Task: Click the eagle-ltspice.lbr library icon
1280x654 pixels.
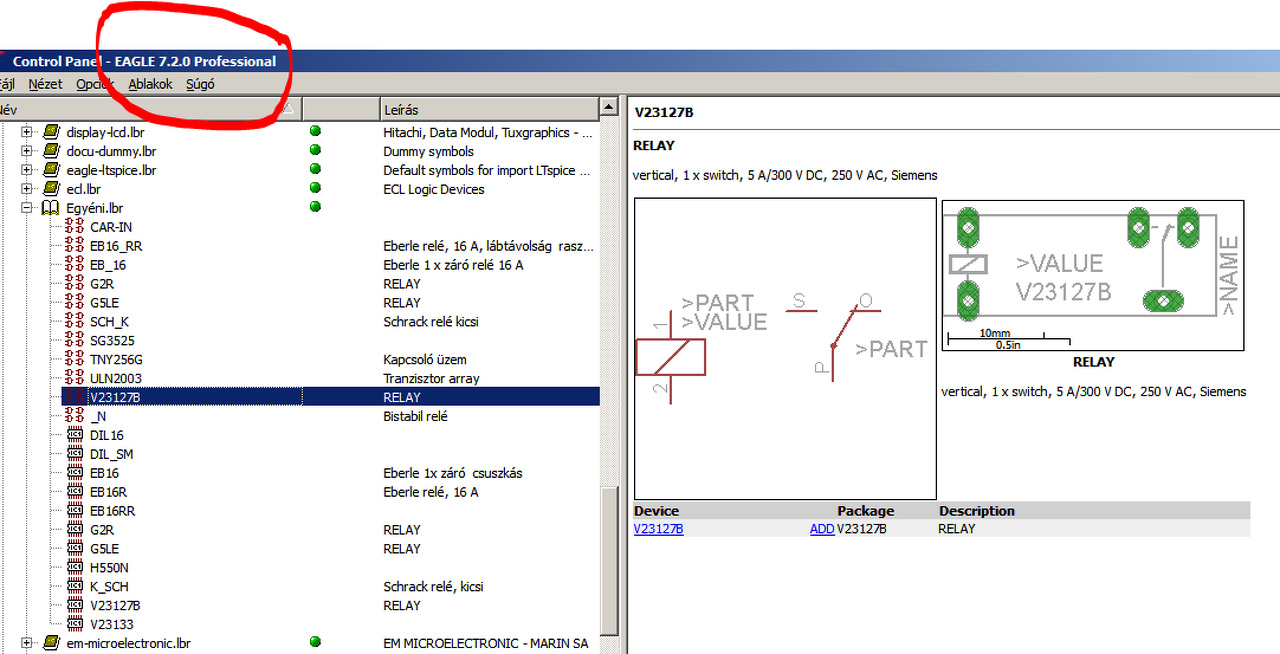Action: pos(51,170)
